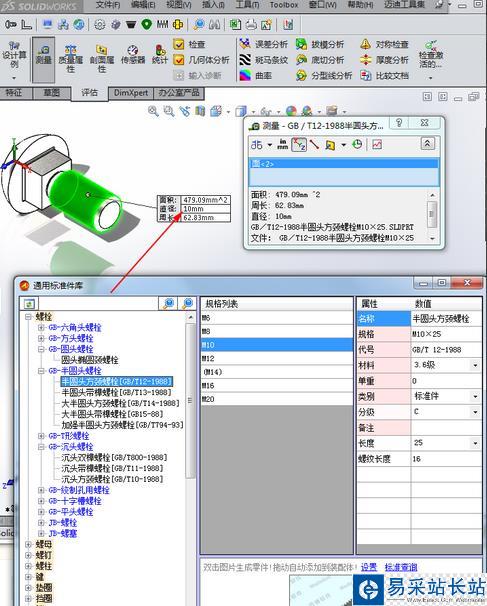Run 对称检查 symmetry check
This screenshot has width=487, height=606.
pyautogui.click(x=384, y=44)
